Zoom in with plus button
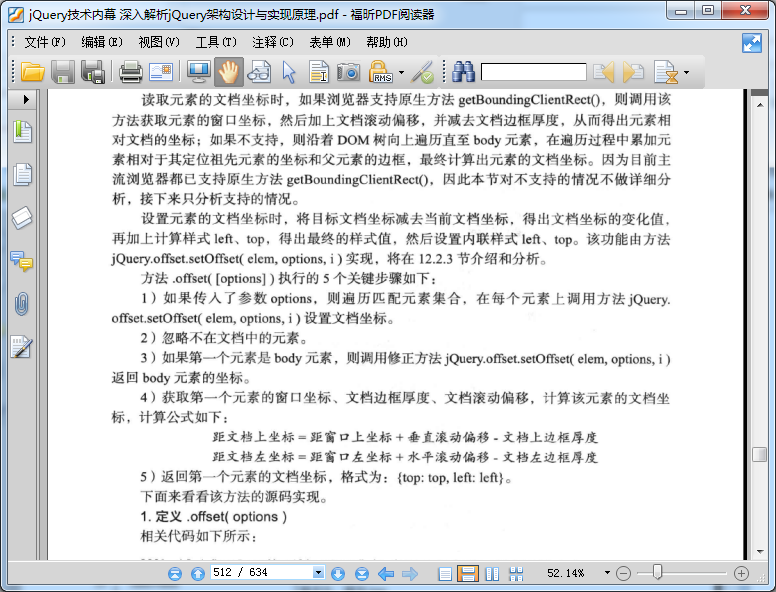Image resolution: width=776 pixels, height=592 pixels. coord(741,573)
